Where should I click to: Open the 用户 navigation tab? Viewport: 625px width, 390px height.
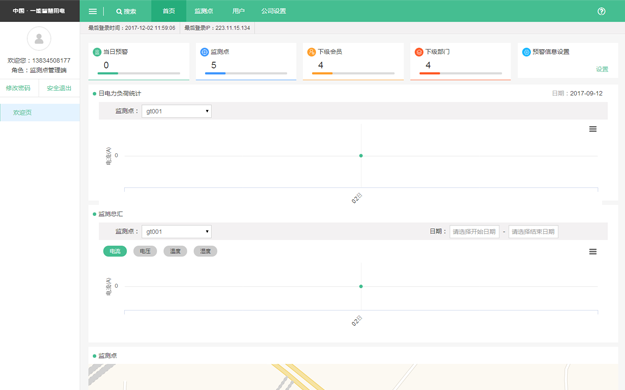[238, 11]
